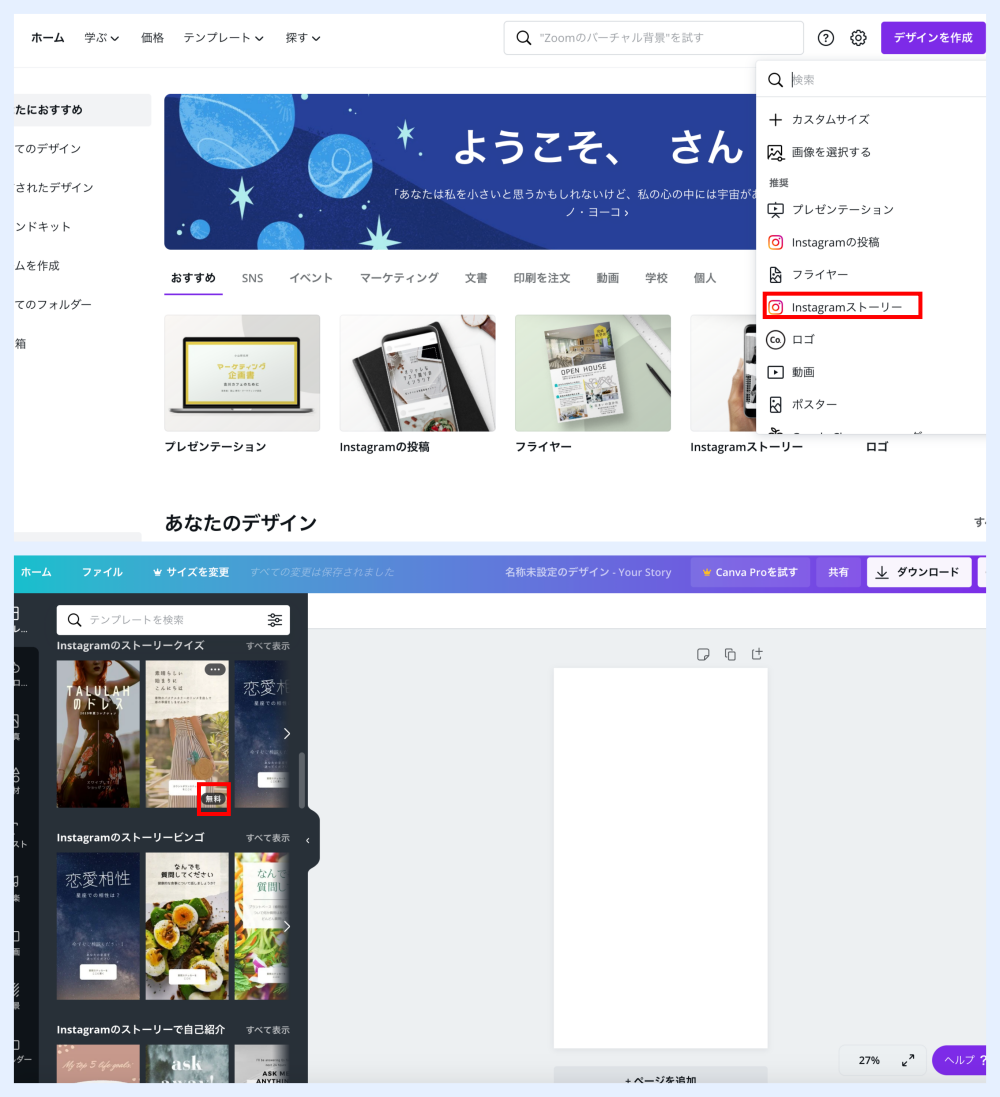Click the ホーム button in the editor bar
Image resolution: width=1000 pixels, height=1097 pixels.
click(x=36, y=572)
